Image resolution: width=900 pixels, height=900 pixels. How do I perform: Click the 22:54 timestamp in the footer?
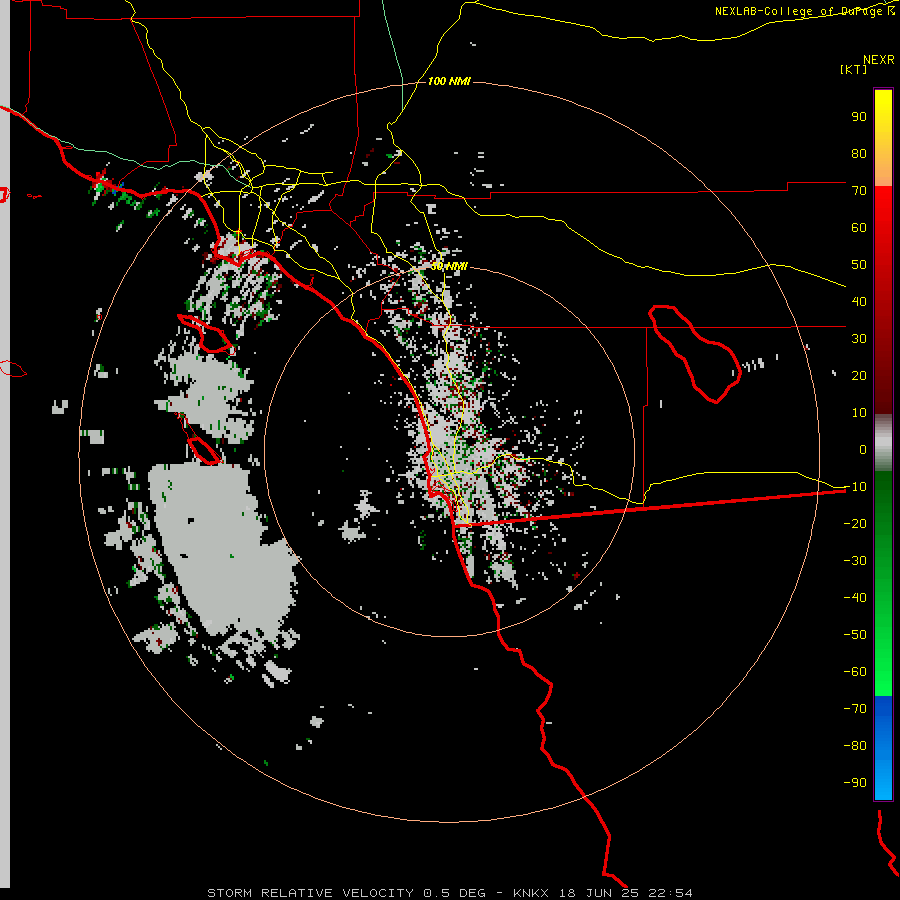(670, 893)
